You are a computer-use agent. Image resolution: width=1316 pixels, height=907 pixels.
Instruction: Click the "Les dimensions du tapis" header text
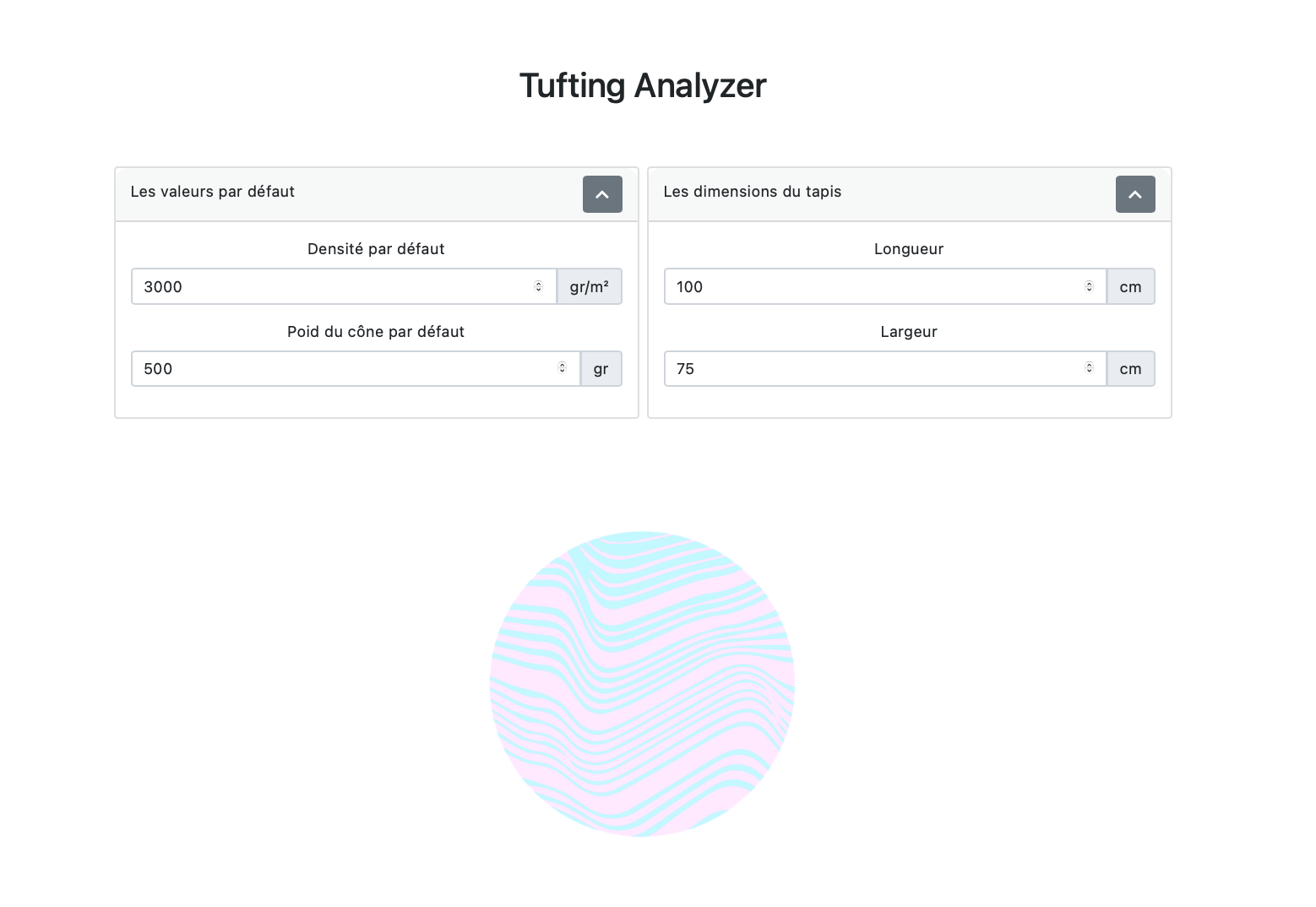pyautogui.click(x=753, y=192)
